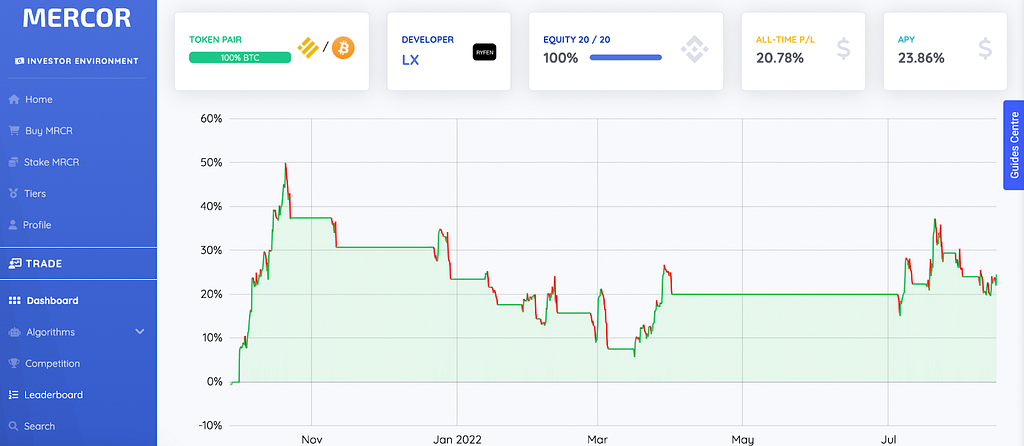Click the dollar icon in All-Time P/L card
Viewport: 1024px width, 446px height.
(843, 50)
